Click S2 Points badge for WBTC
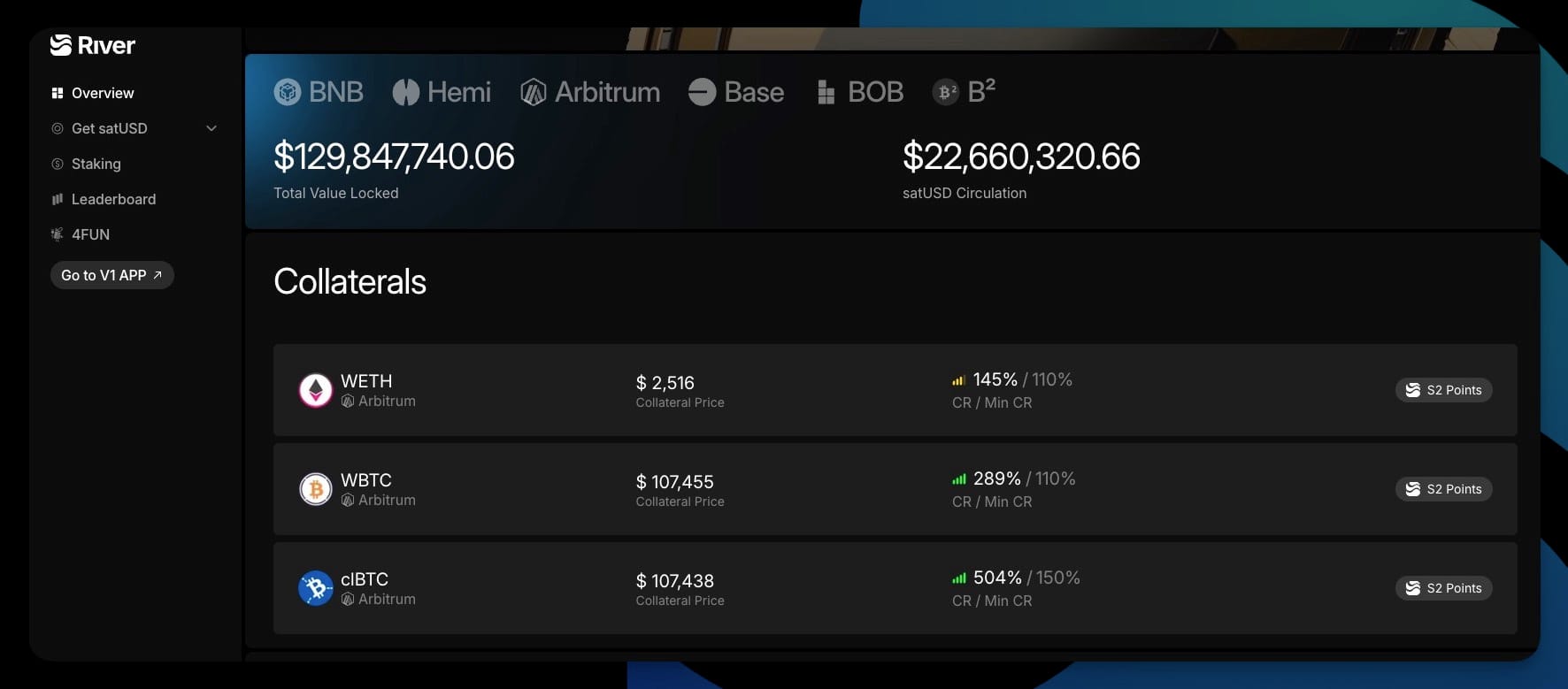 pos(1444,489)
